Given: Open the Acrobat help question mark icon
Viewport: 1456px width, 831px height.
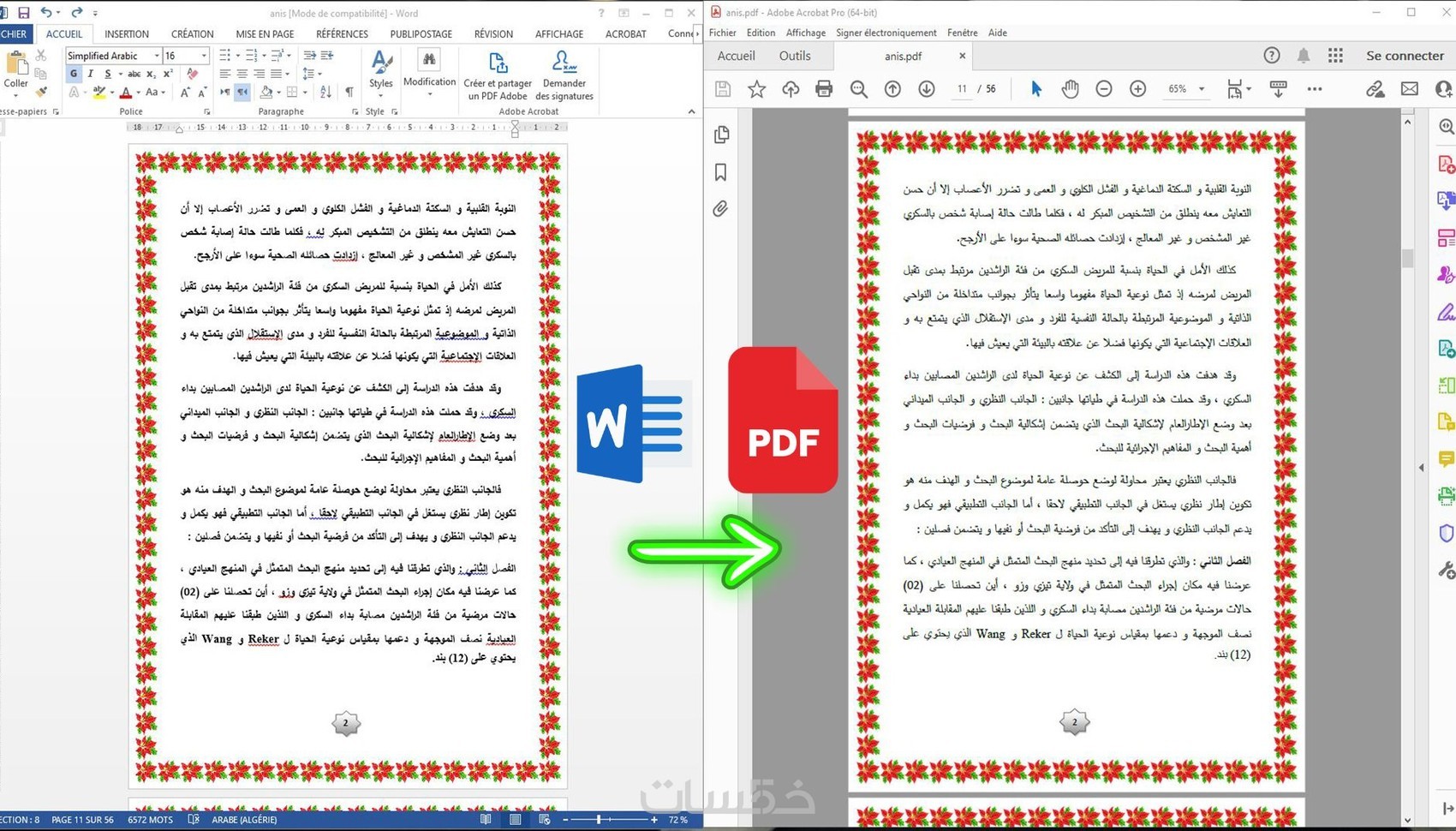Looking at the screenshot, I should [1272, 56].
